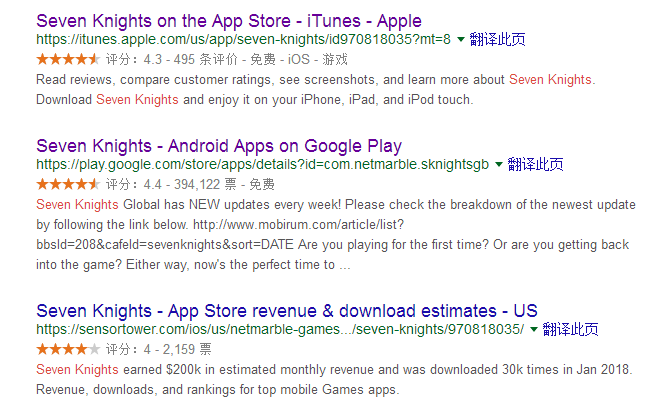Click 翻译此页 for the Sensor Tower result
The width and height of the screenshot is (660, 417).
coord(570,329)
